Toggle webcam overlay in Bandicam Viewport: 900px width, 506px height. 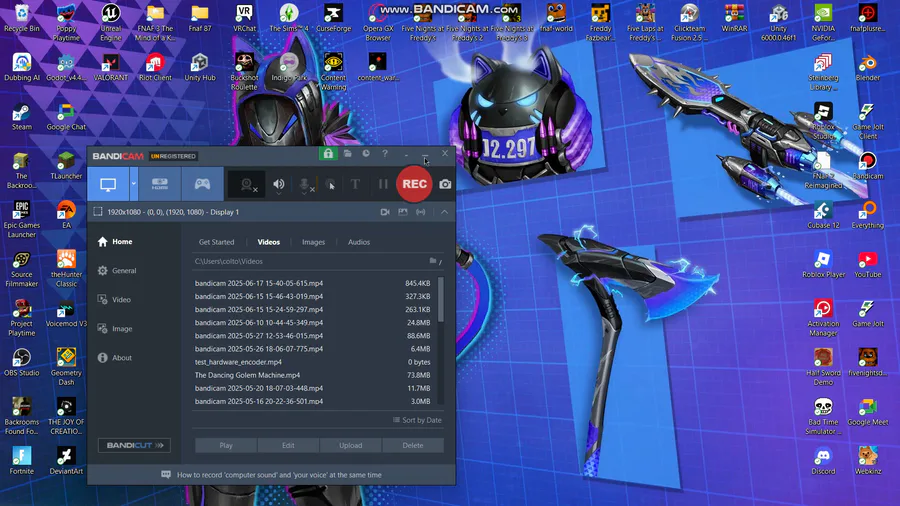point(248,184)
